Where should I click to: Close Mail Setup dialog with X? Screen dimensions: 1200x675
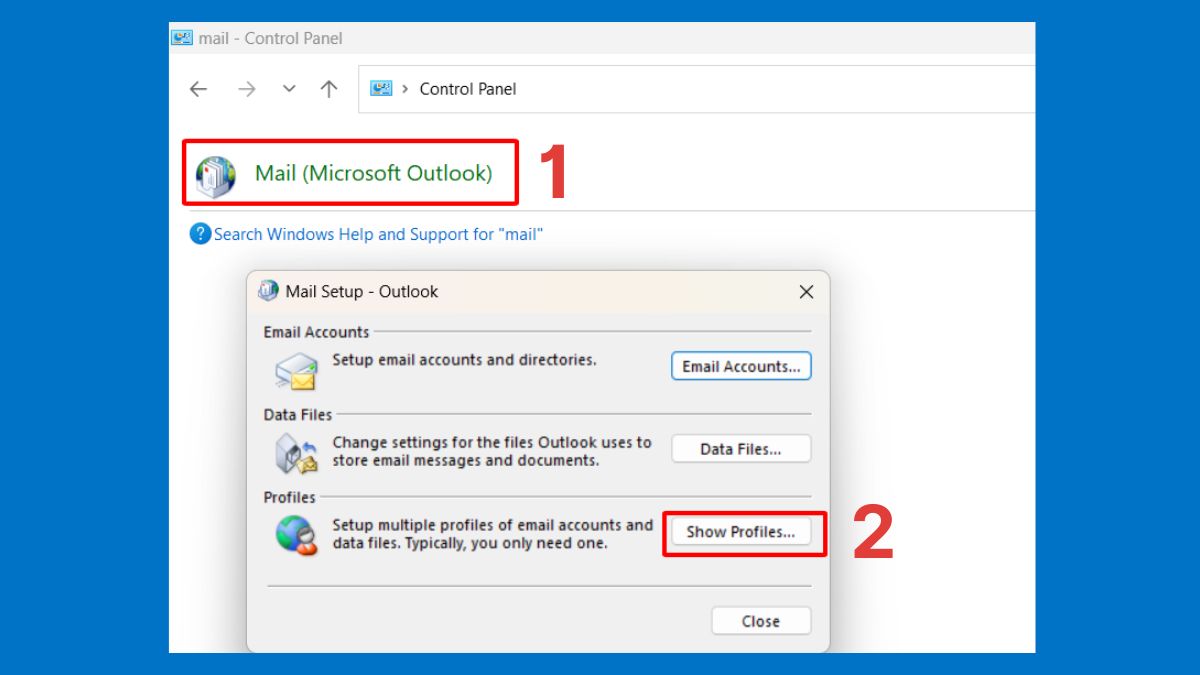tap(806, 292)
